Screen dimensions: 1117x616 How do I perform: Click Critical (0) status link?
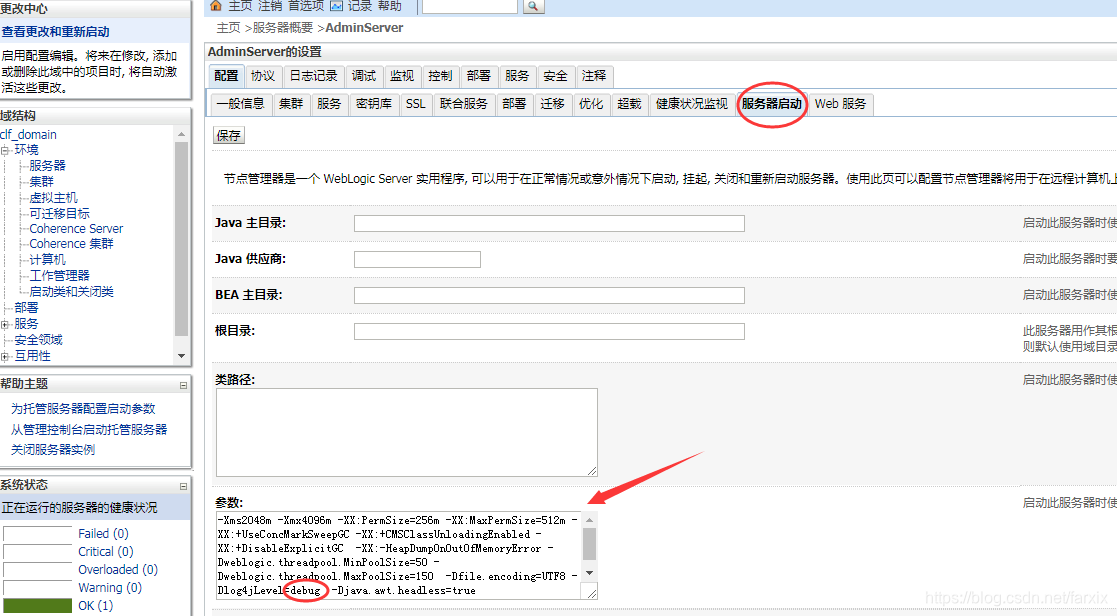click(105, 551)
